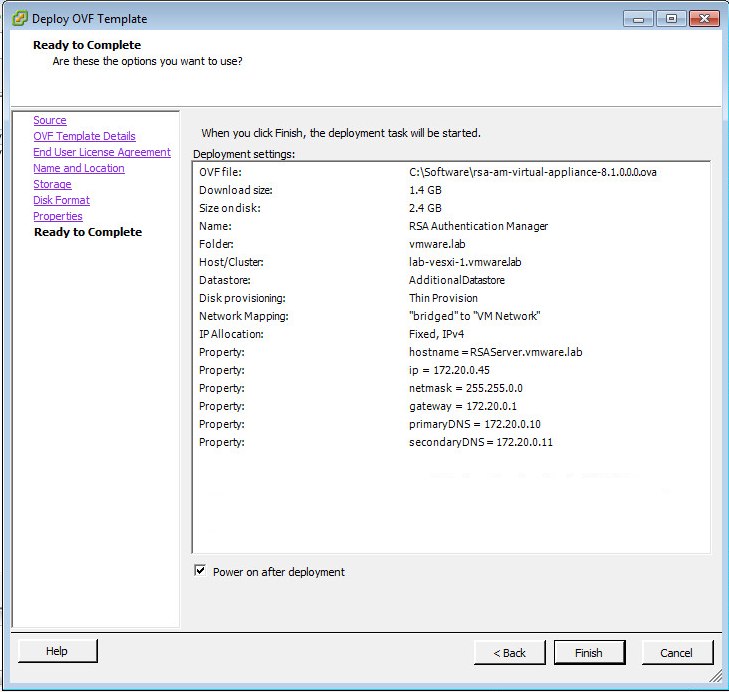Open the Storage step link

[52, 184]
